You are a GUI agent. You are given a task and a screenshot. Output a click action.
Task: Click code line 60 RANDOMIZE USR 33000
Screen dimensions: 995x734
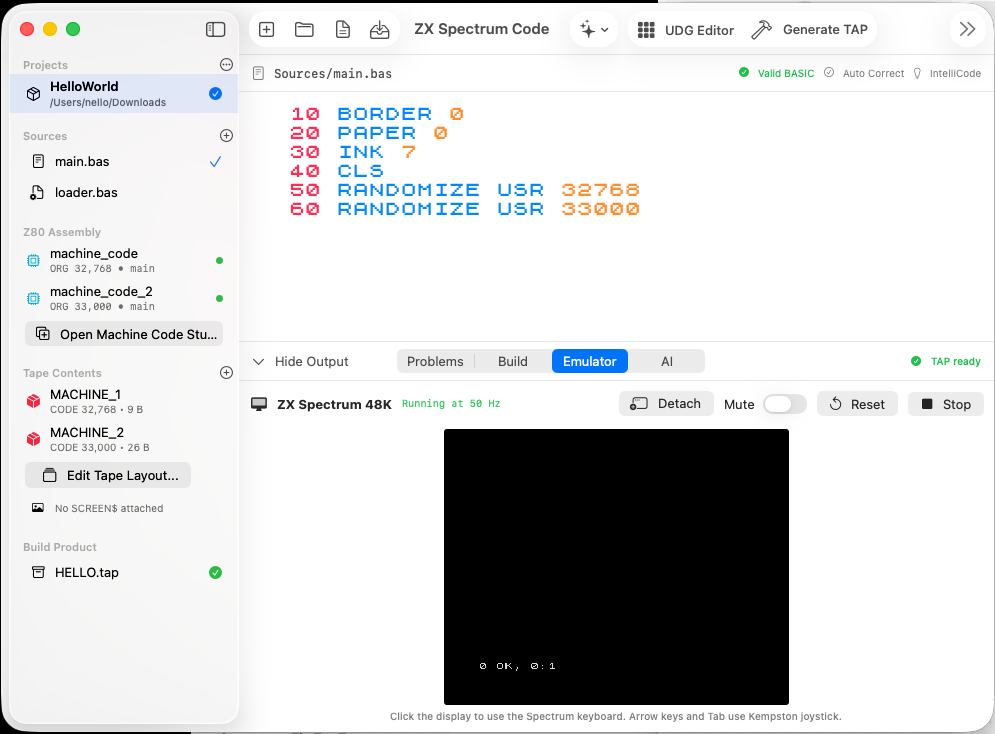pos(465,209)
